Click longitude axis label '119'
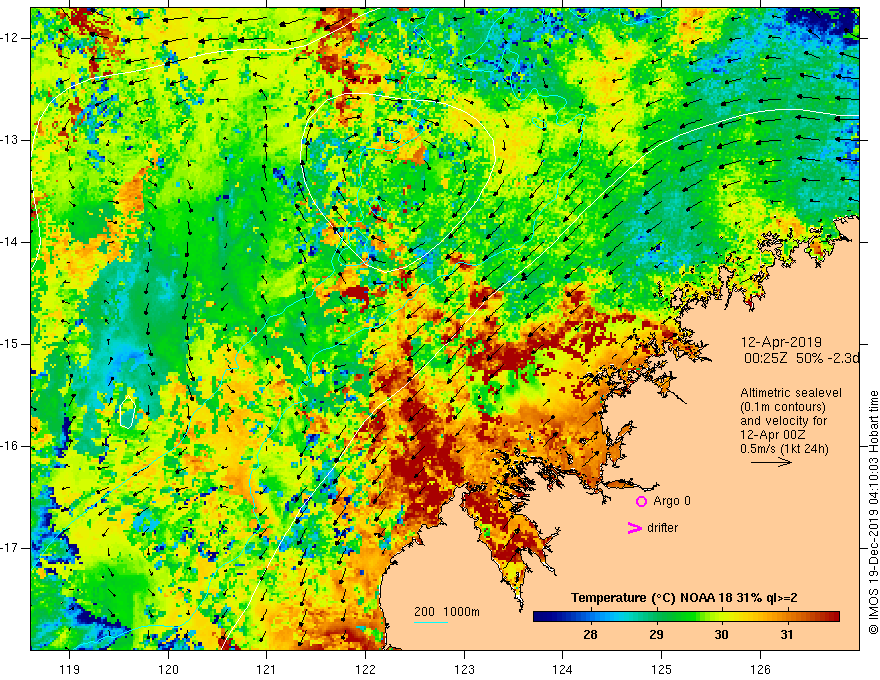This screenshot has width=880, height=680. coord(70,669)
